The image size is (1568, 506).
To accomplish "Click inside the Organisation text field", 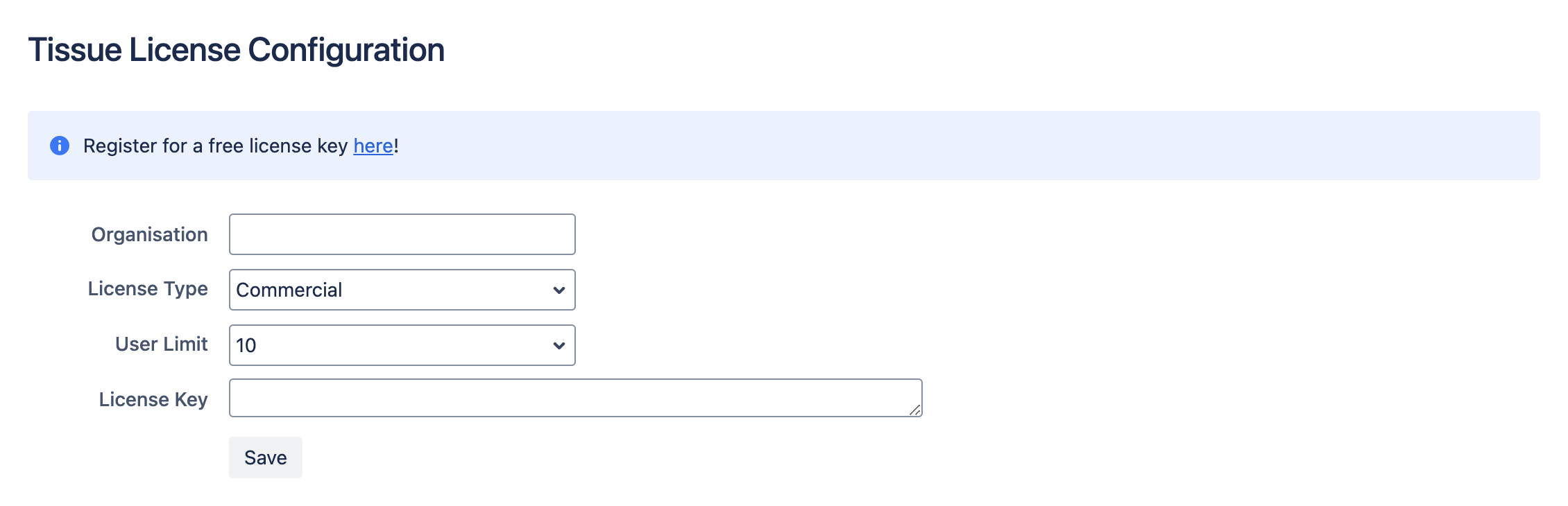I will [x=402, y=234].
